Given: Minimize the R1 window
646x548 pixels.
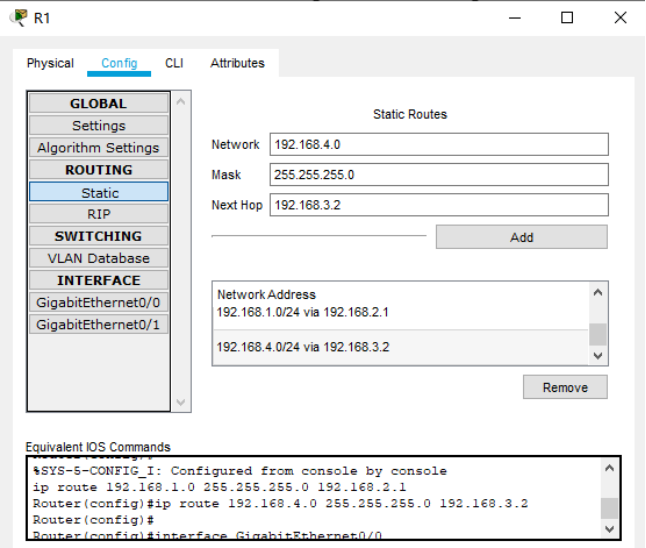Looking at the screenshot, I should point(515,18).
